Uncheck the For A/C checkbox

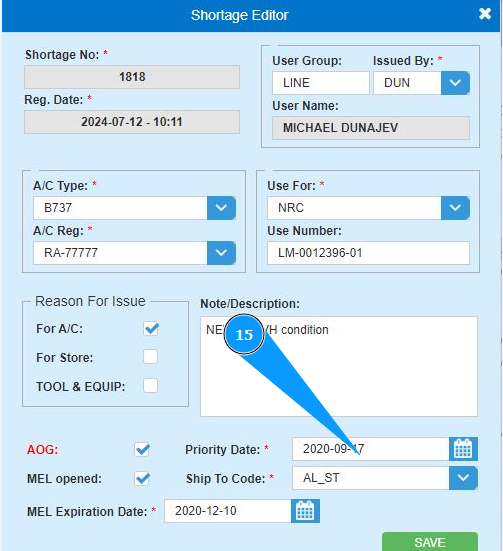[x=151, y=329]
